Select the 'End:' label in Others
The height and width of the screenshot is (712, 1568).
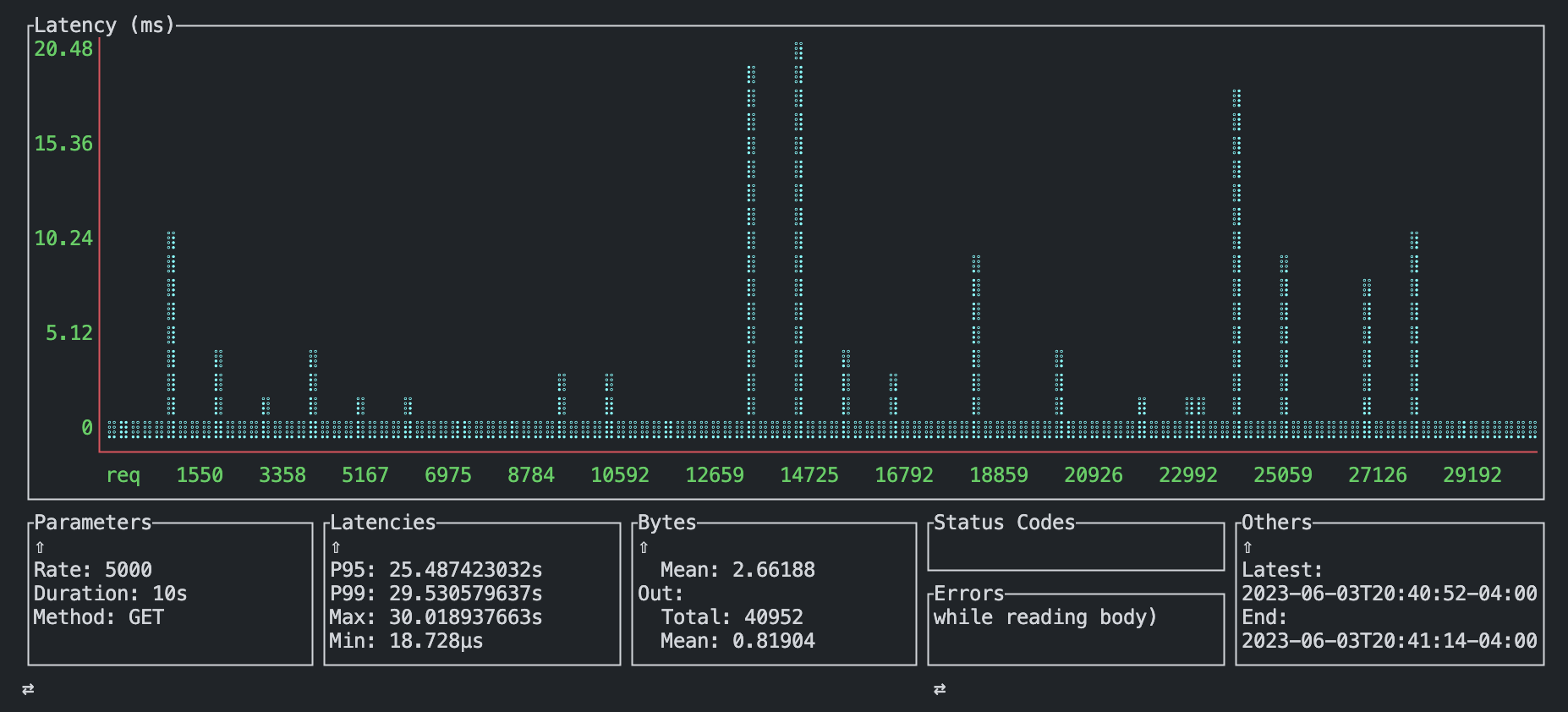(x=1264, y=617)
